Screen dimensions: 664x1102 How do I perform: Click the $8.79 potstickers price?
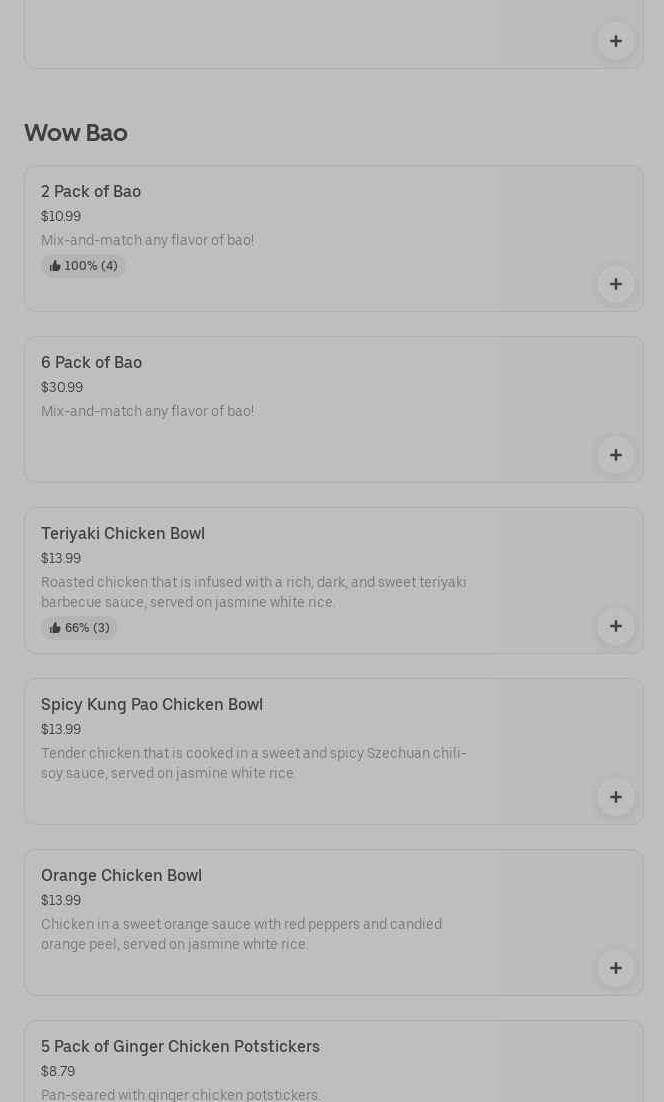point(58,1071)
